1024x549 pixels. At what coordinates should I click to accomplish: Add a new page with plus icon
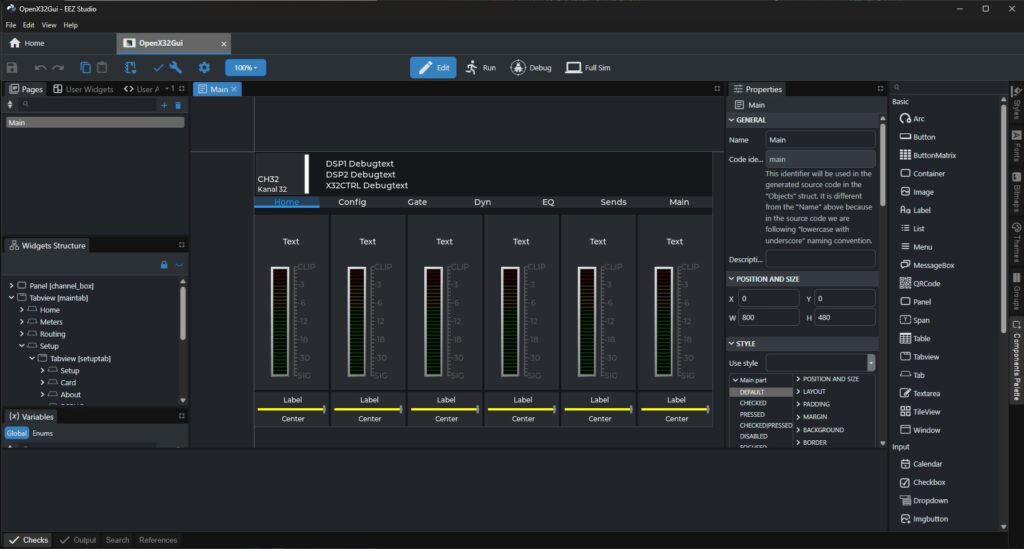tap(164, 104)
